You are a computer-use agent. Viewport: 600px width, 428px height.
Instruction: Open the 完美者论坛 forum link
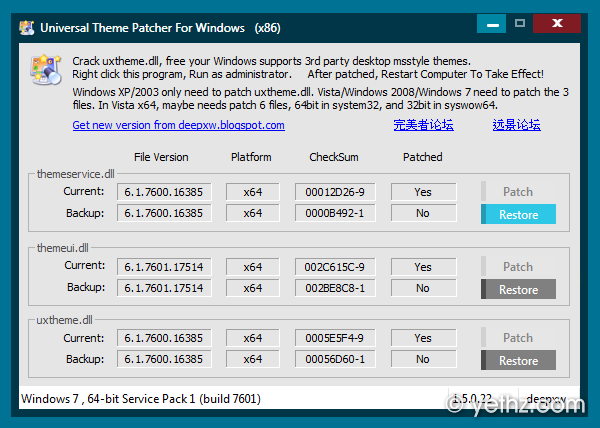423,125
